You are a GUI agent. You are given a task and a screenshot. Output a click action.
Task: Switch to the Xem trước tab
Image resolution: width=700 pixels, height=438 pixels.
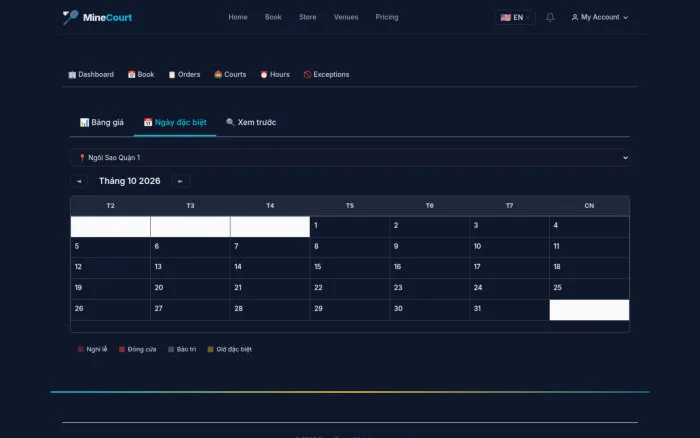click(x=251, y=122)
